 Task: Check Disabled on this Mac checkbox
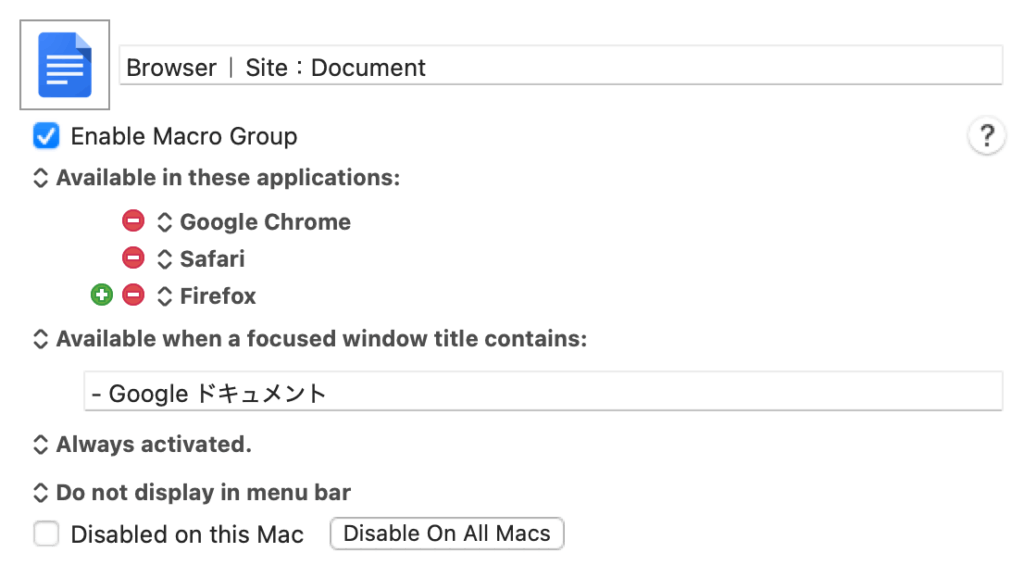point(46,534)
